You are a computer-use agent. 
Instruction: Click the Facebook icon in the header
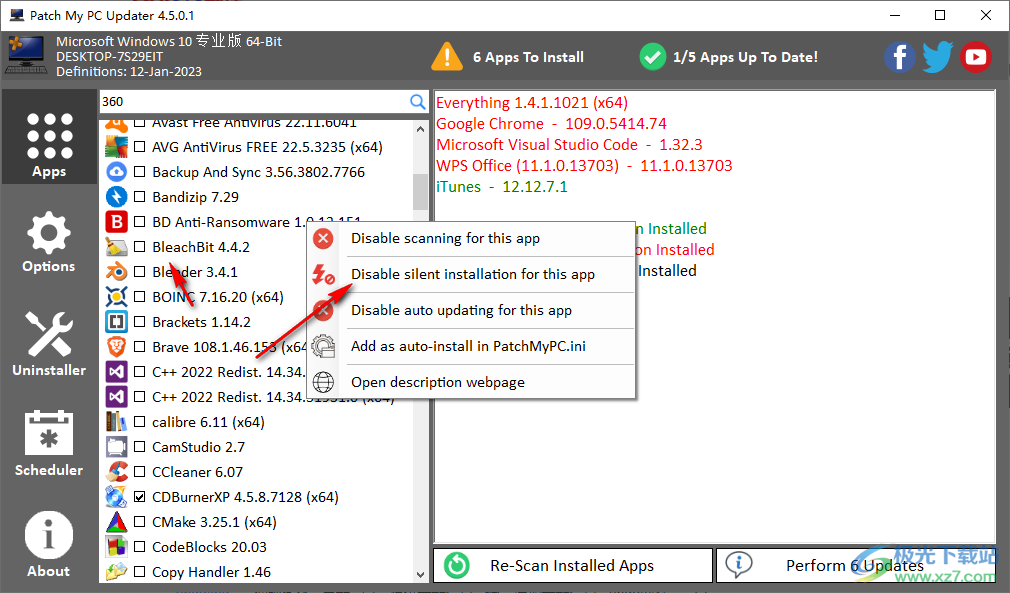(x=899, y=57)
